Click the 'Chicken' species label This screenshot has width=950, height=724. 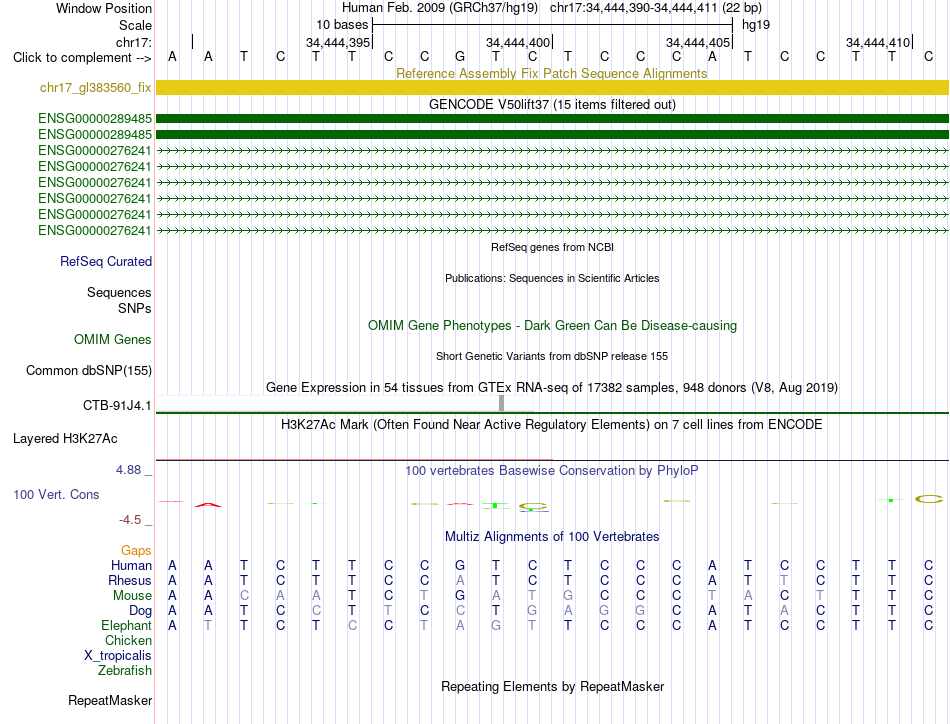coord(128,640)
